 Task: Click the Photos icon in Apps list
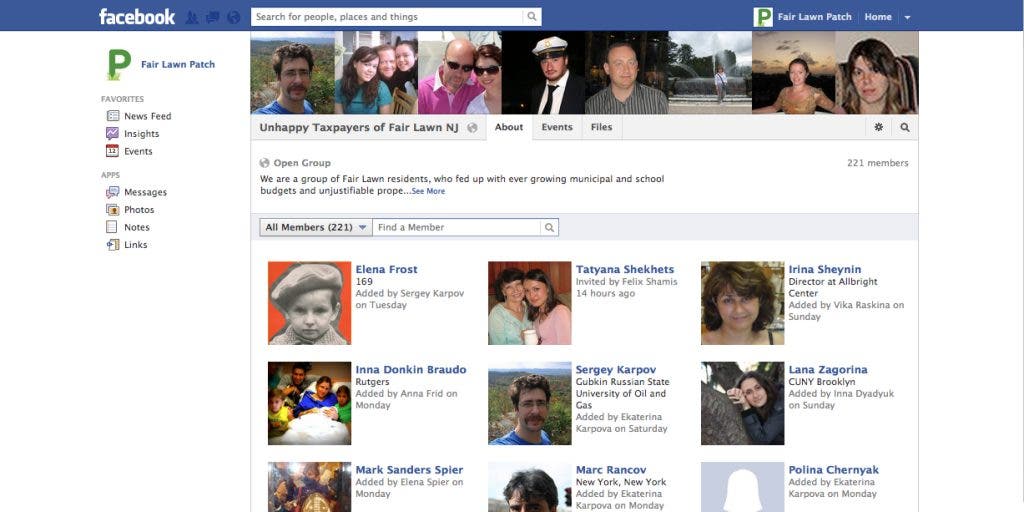coord(113,210)
